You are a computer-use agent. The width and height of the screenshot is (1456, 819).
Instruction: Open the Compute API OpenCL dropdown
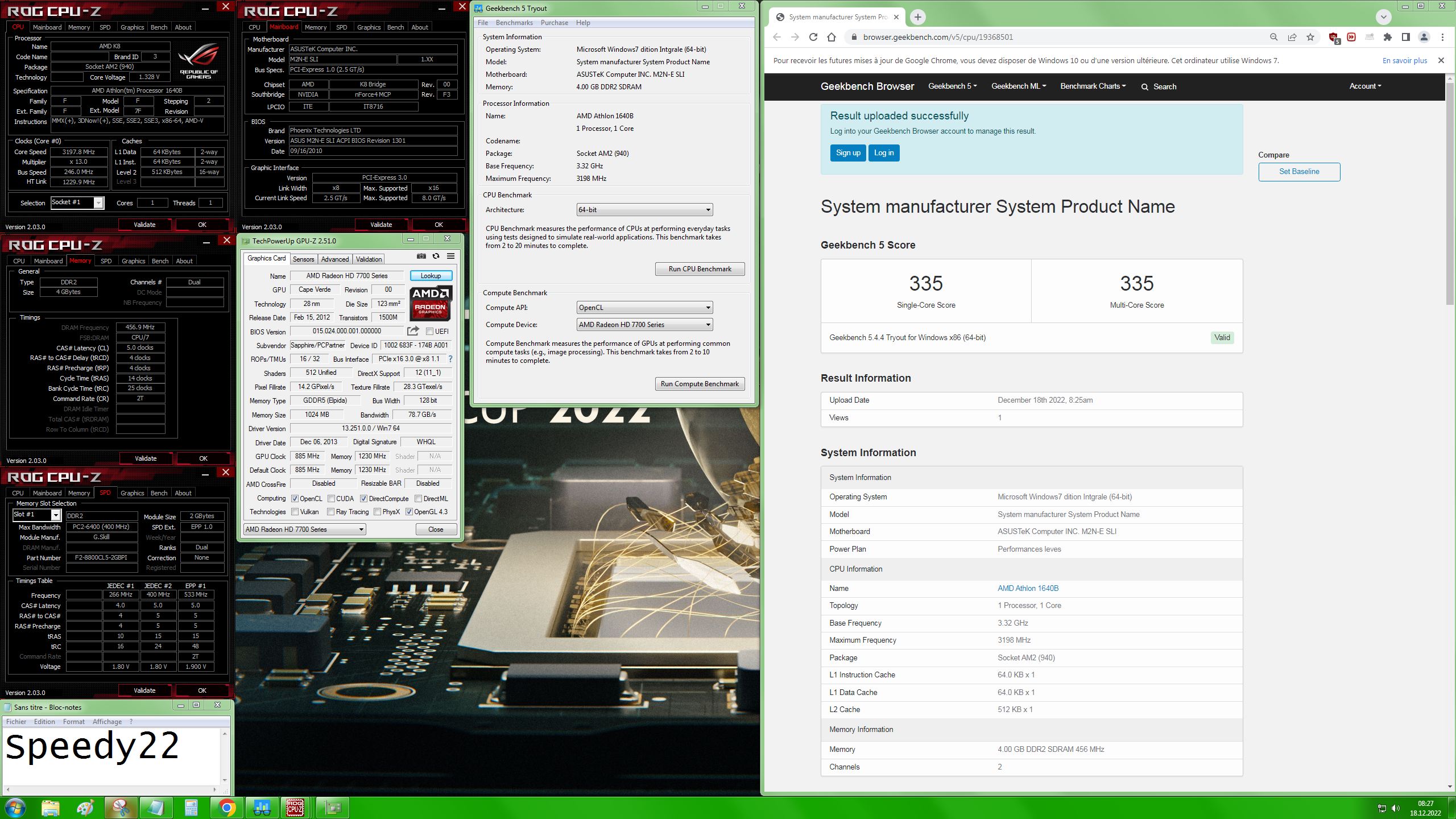pyautogui.click(x=644, y=308)
